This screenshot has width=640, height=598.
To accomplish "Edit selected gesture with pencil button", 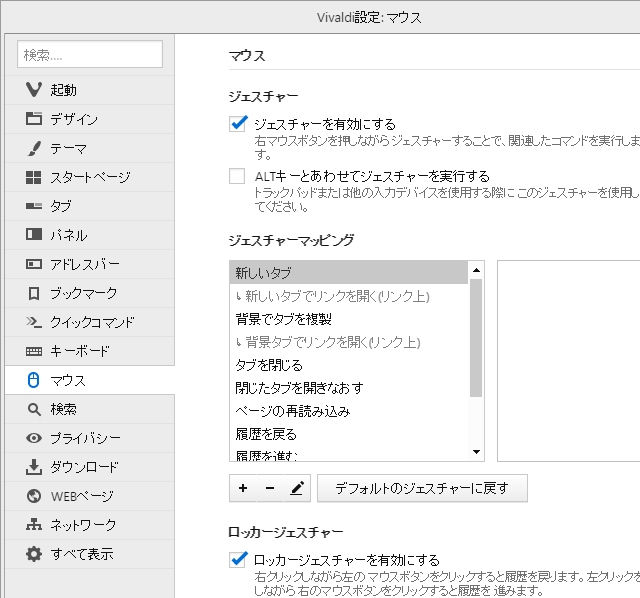I will (x=297, y=488).
